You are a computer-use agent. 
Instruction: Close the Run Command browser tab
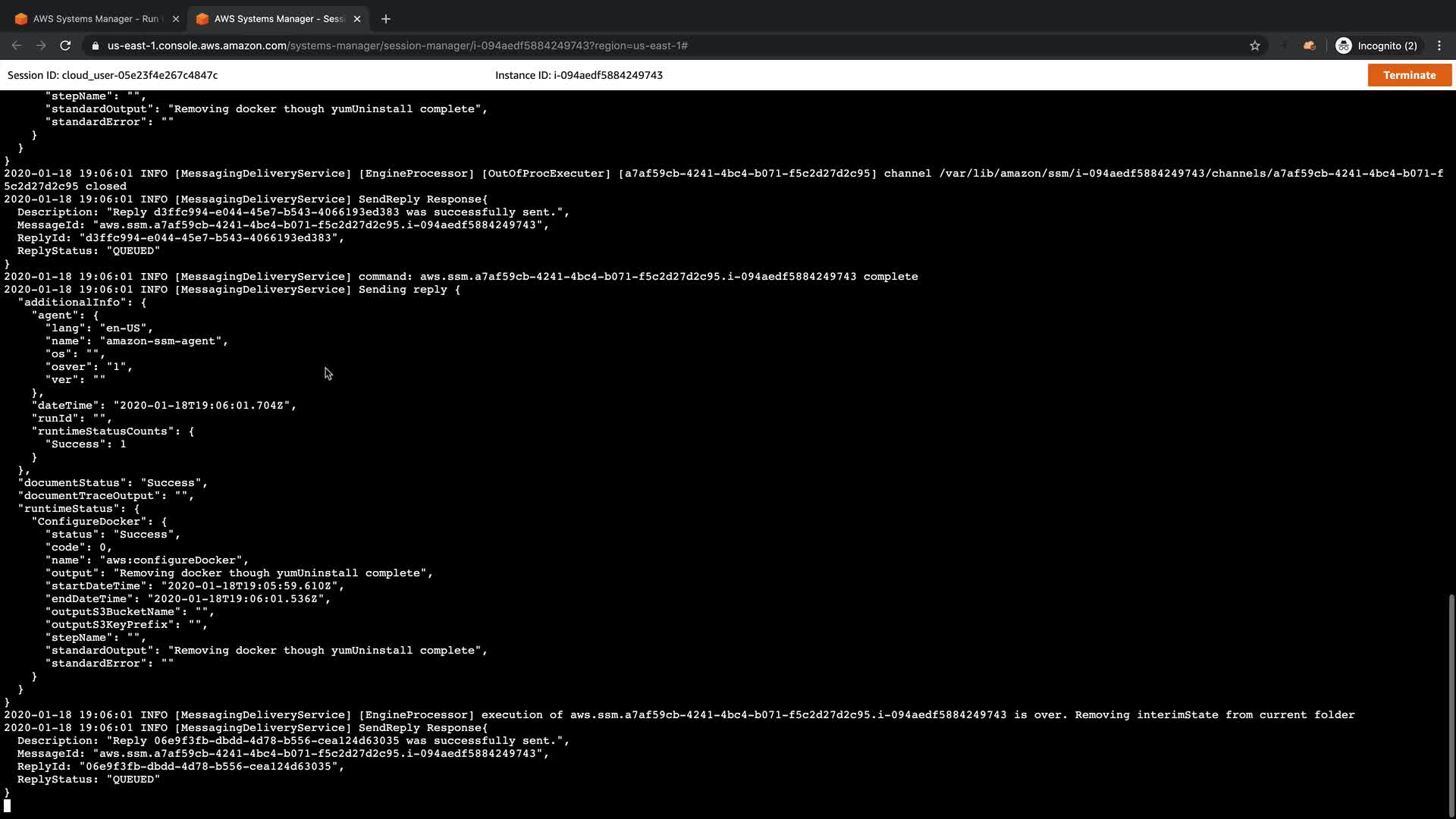(x=175, y=19)
